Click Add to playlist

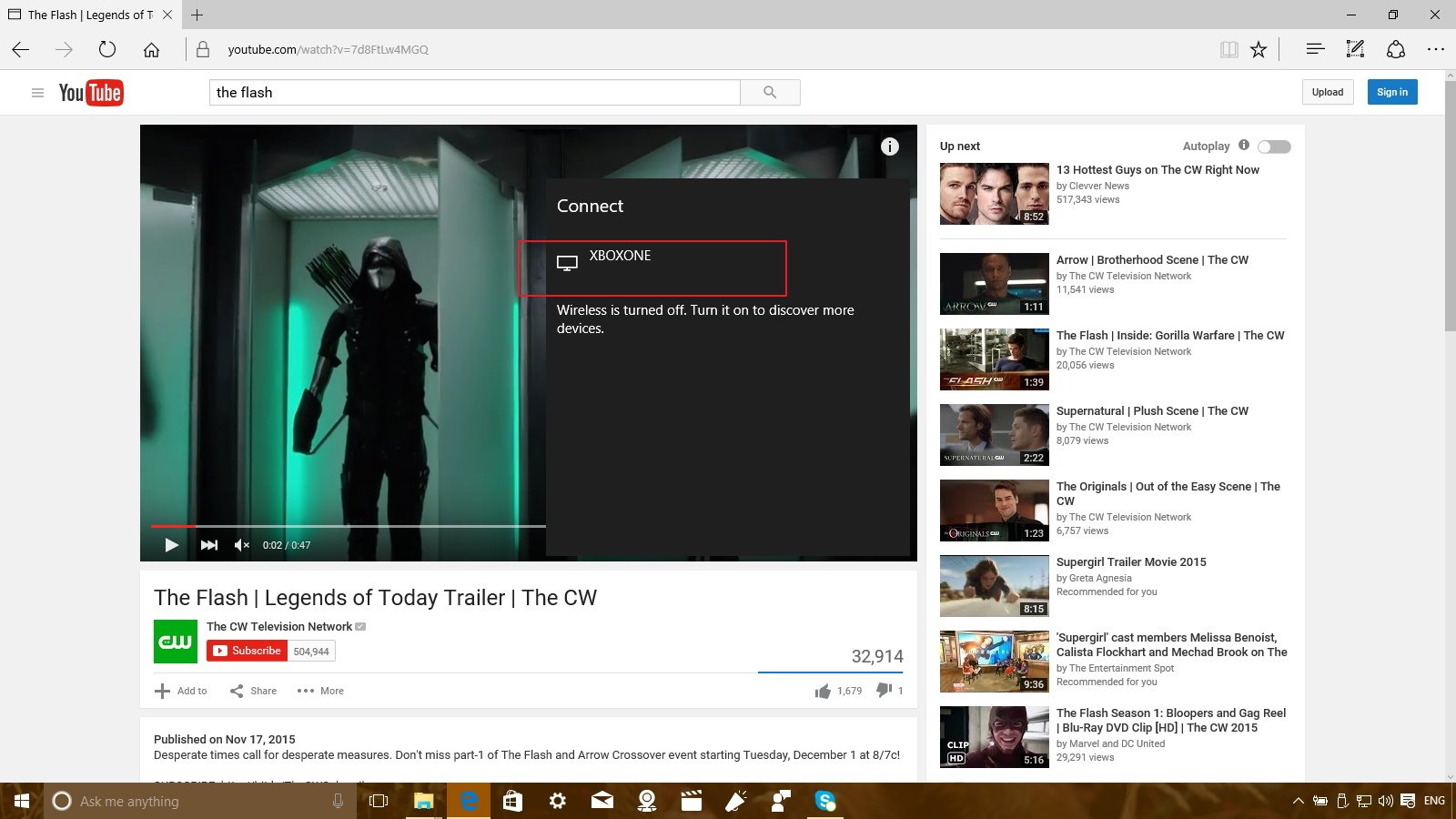pos(181,691)
